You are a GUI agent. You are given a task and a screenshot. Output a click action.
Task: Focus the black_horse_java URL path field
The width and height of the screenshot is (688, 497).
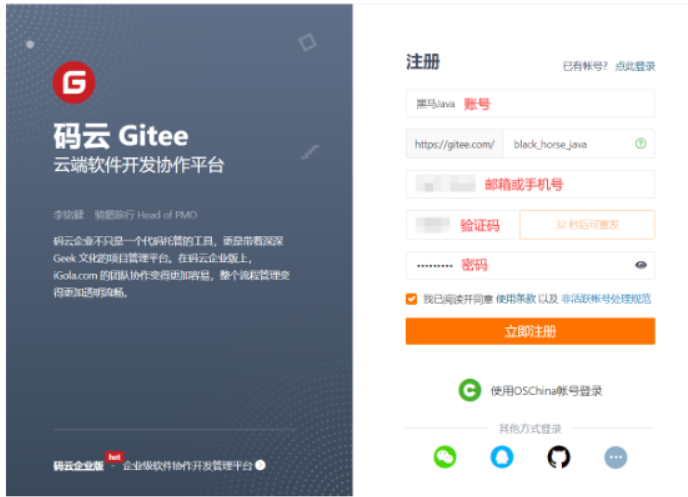(579, 144)
